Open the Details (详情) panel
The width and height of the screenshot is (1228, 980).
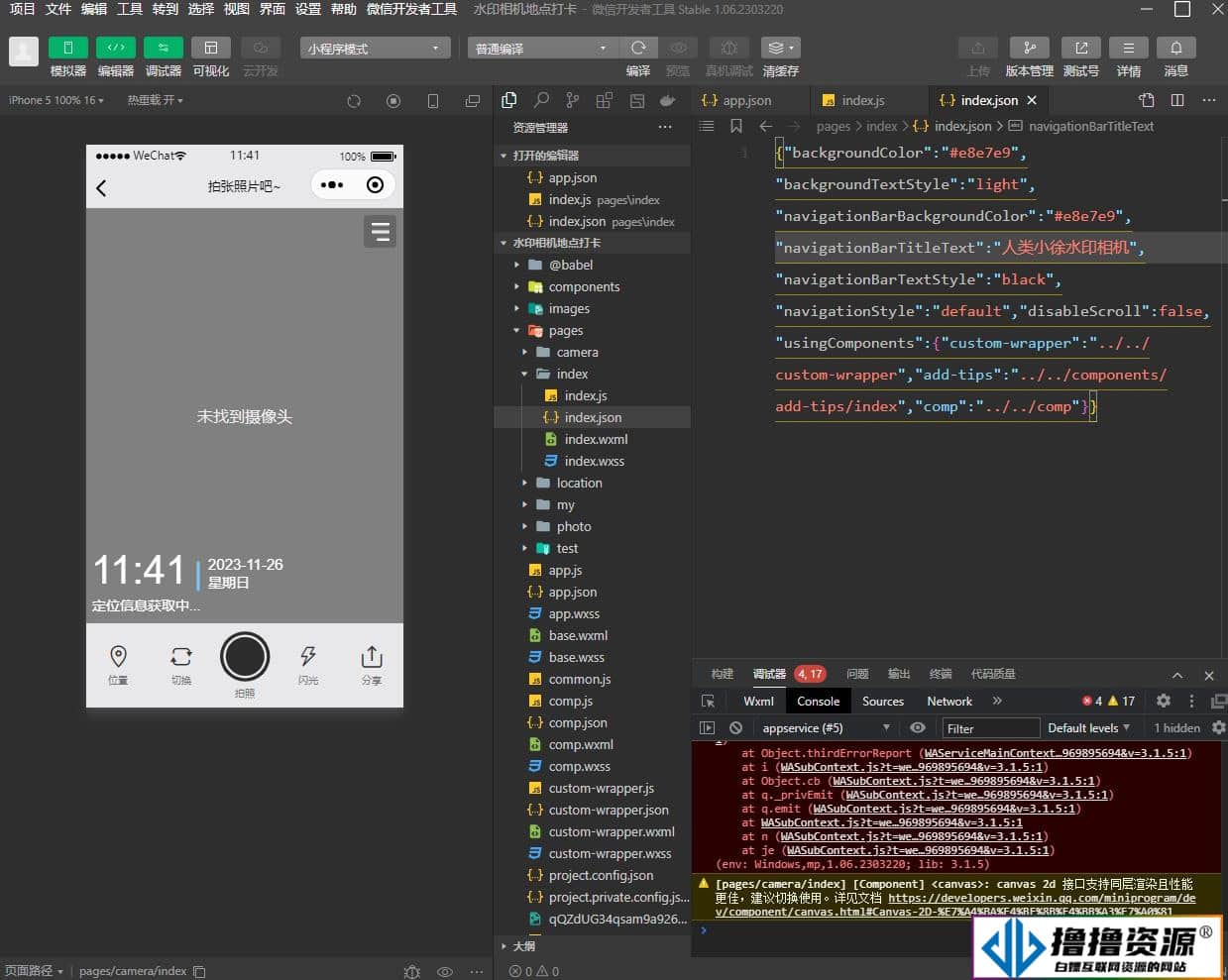point(1129,48)
